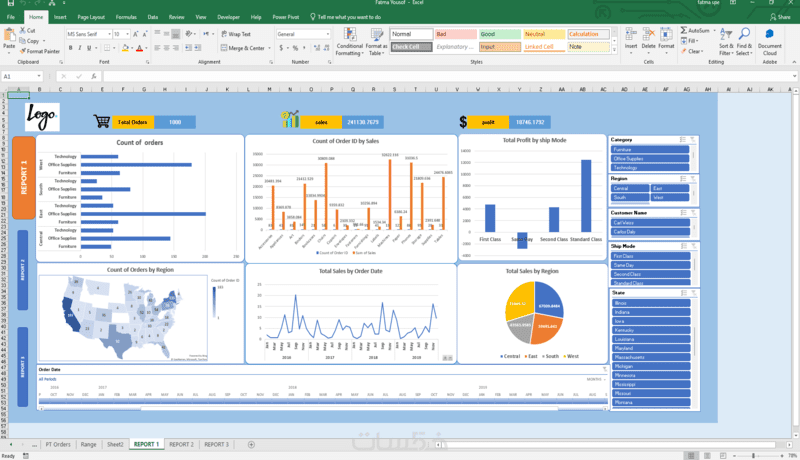Toggle Bold formatting
This screenshot has width=800, height=460.
(70, 48)
